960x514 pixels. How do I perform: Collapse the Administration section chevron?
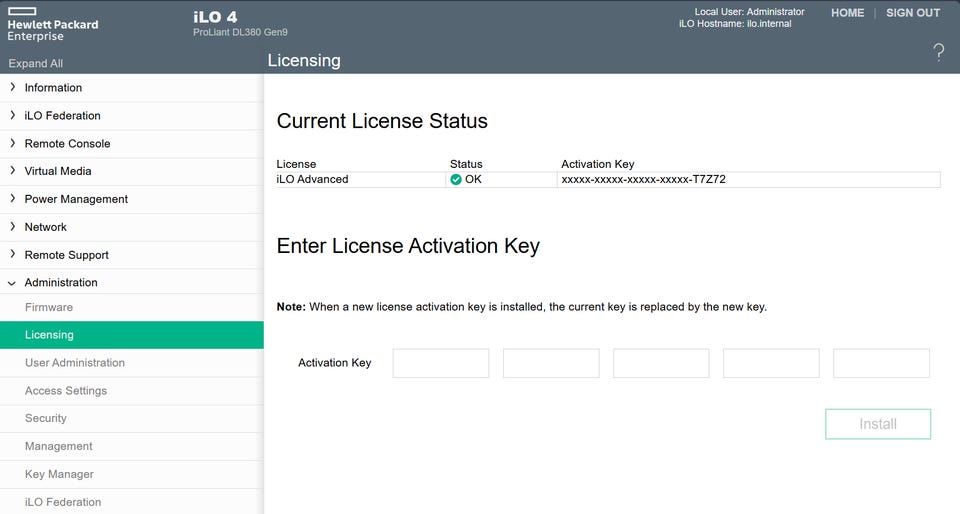pos(12,283)
